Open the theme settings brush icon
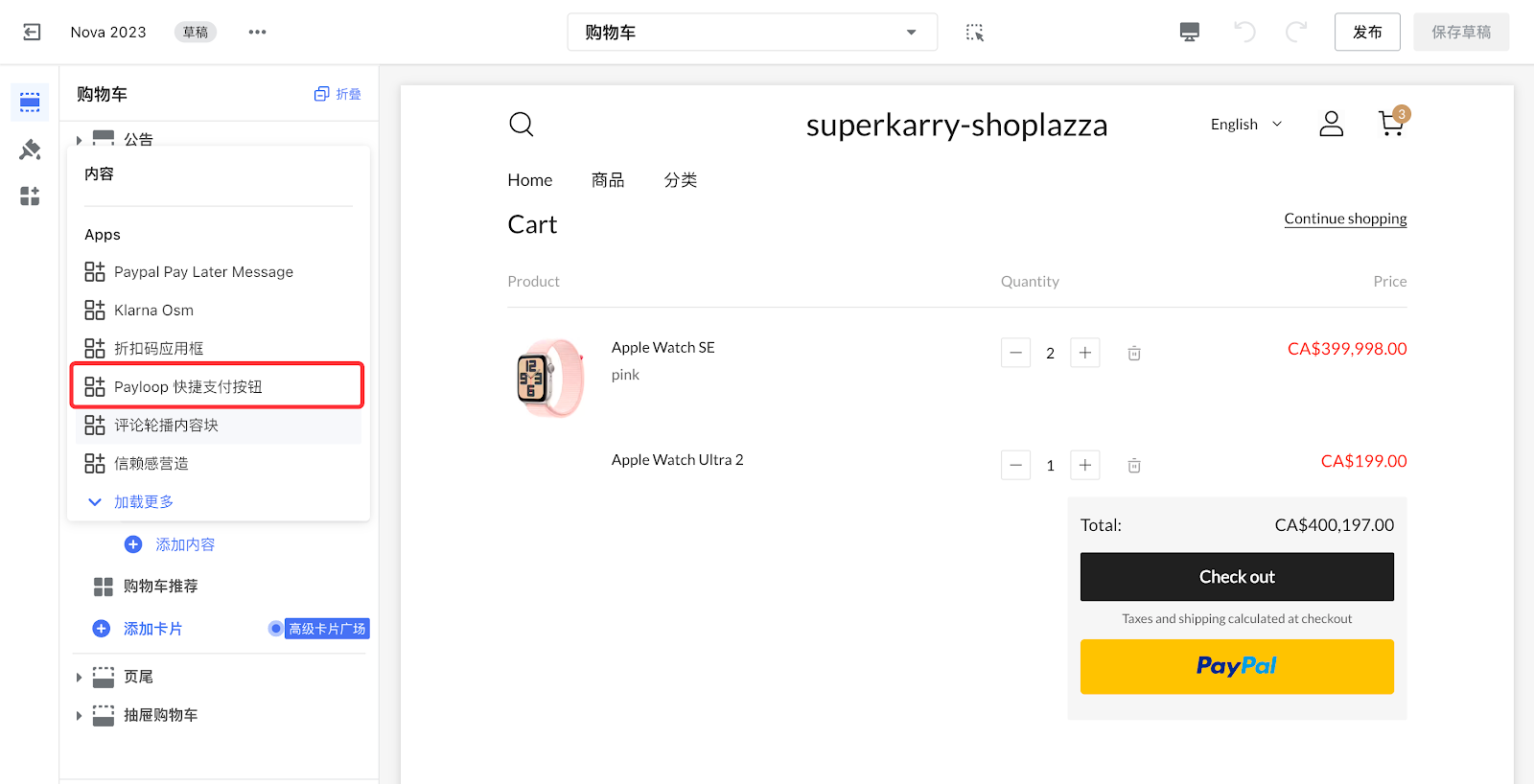 [x=30, y=150]
